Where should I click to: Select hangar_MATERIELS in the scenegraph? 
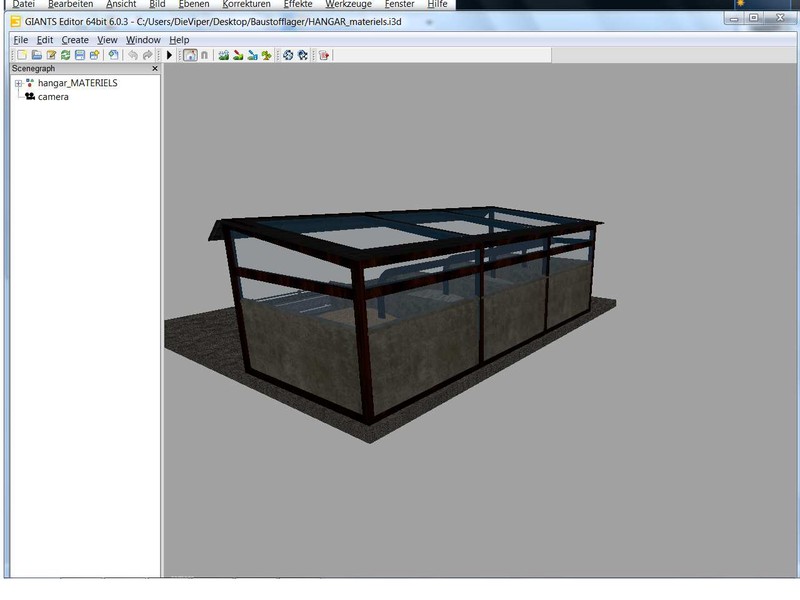(x=77, y=83)
